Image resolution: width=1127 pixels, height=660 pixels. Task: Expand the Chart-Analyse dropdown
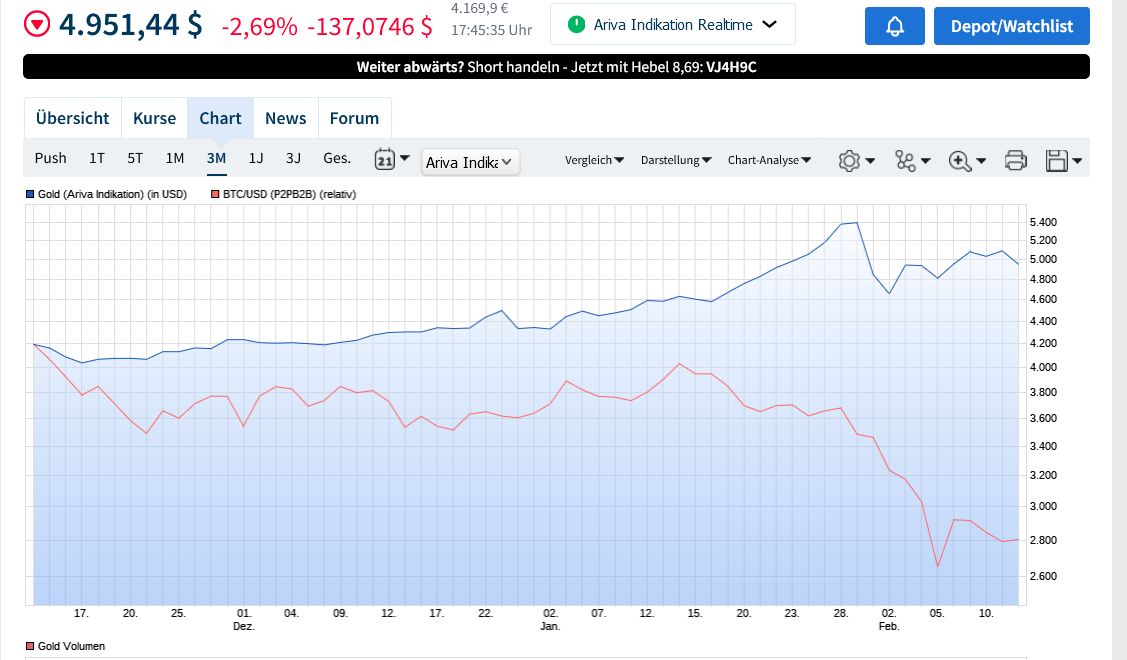(769, 160)
